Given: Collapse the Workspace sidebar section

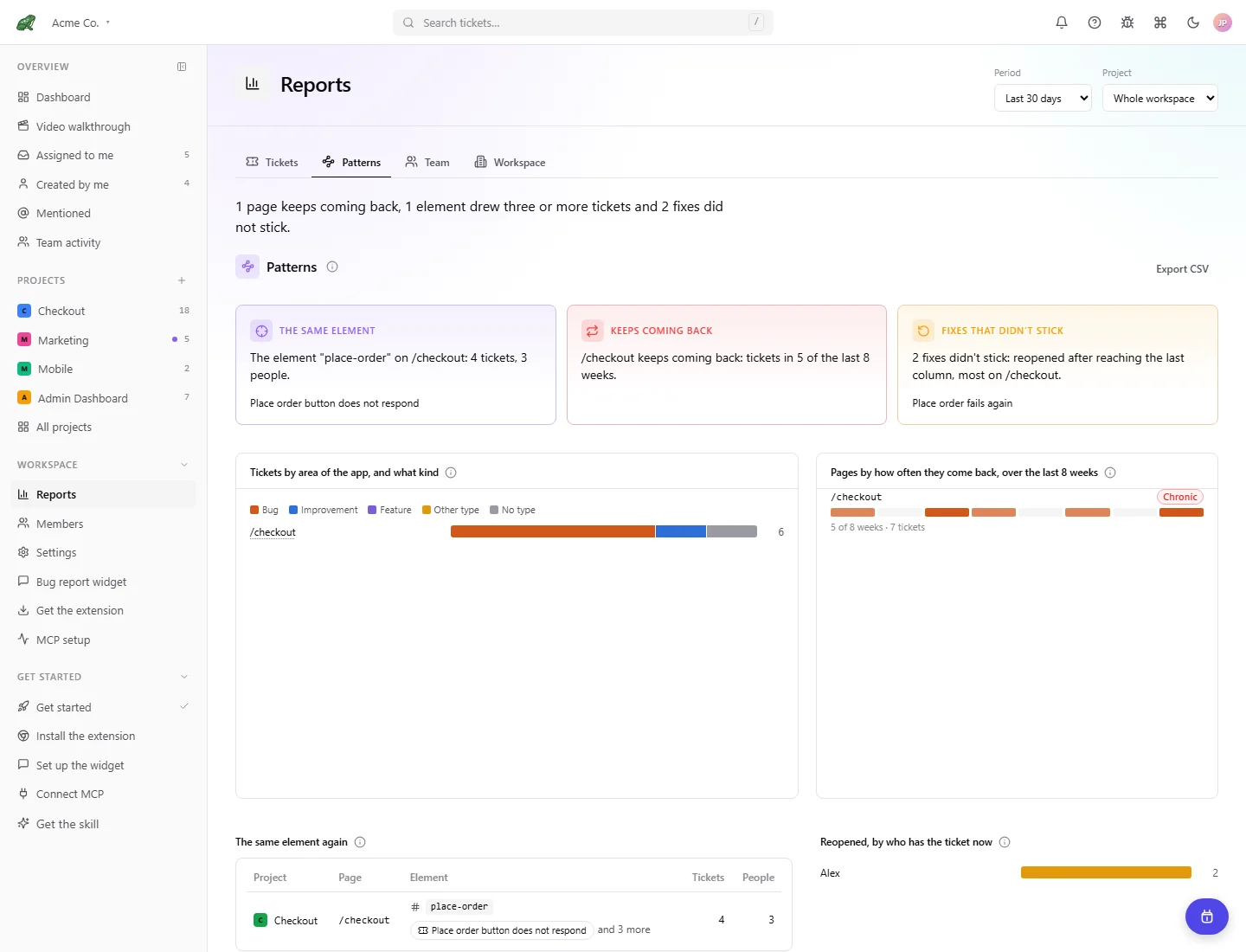Looking at the screenshot, I should 183,465.
